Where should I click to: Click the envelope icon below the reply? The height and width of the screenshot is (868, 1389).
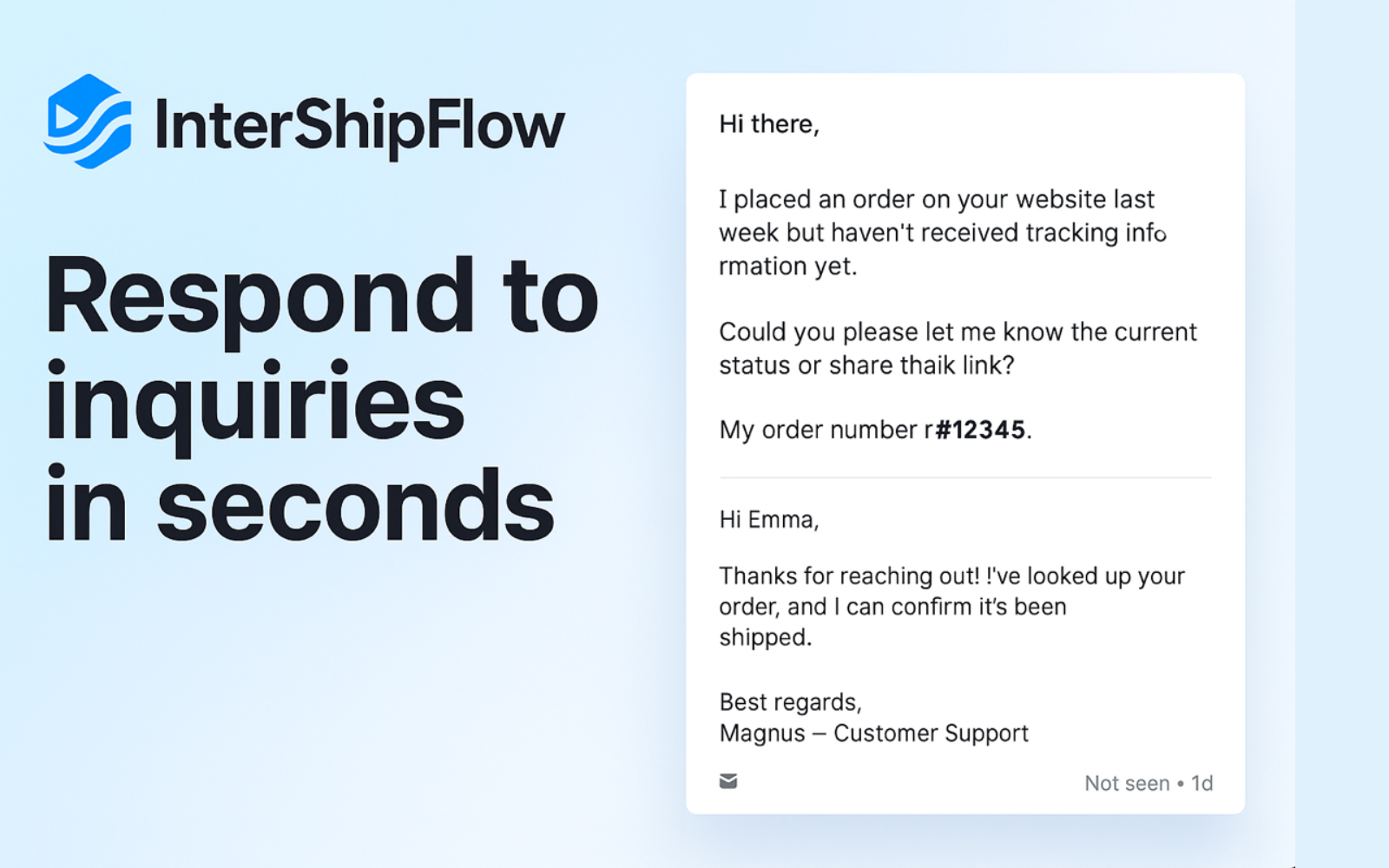[x=728, y=781]
